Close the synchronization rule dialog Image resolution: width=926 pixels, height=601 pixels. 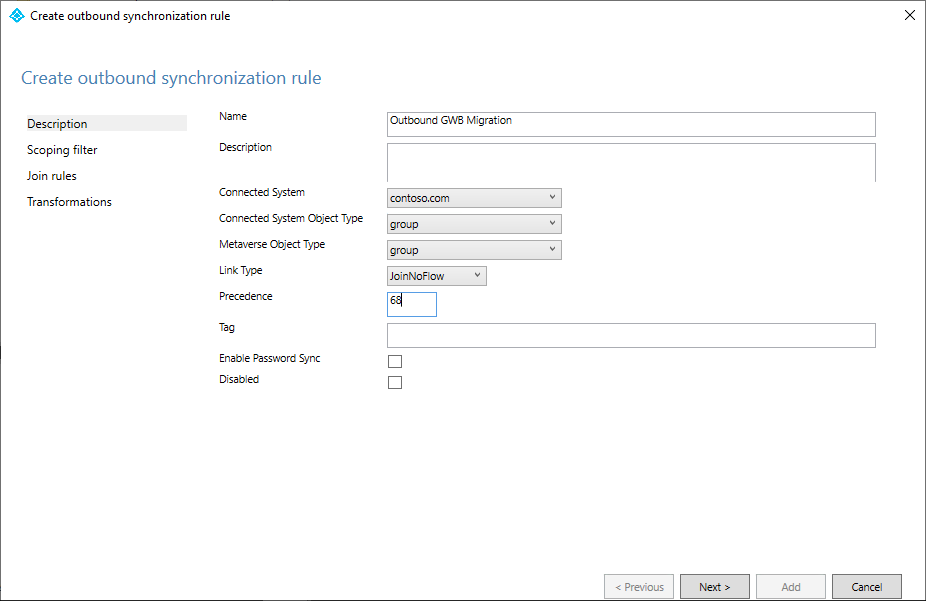[909, 15]
